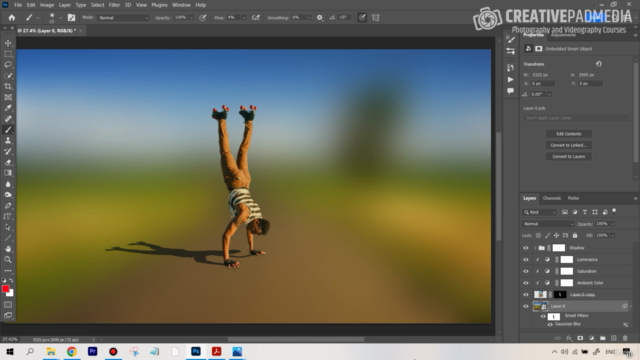Screen dimensions: 640x360
Task: Select the Horizontal Type tool
Action: point(8,216)
